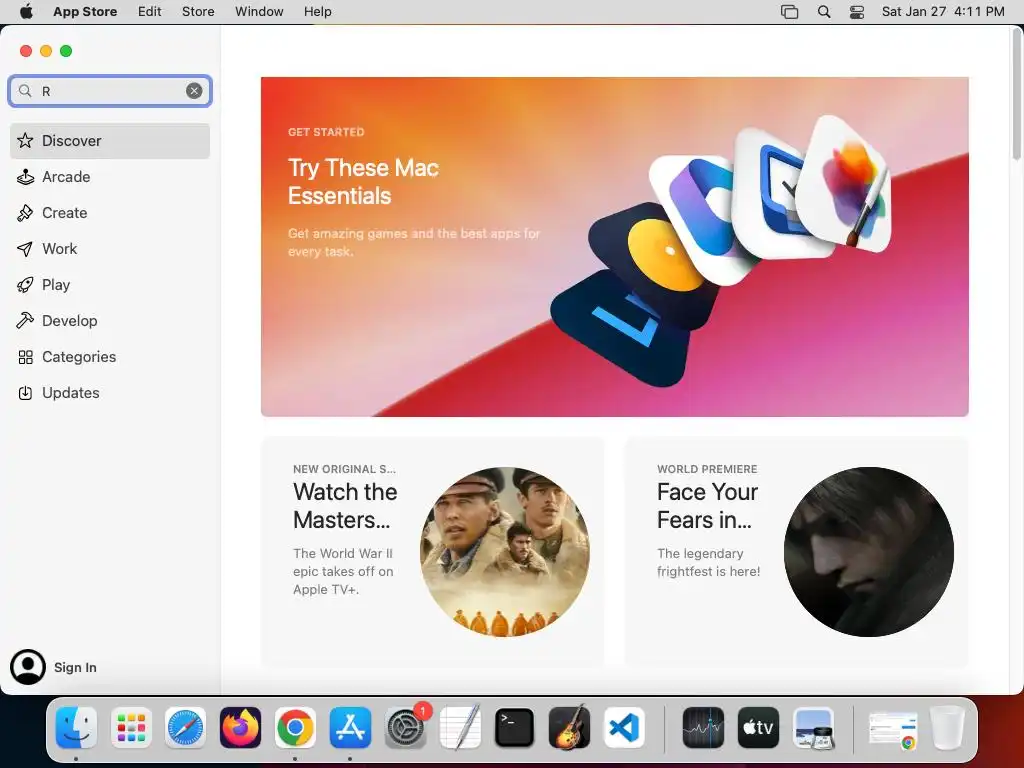Clear the search field with the X button
This screenshot has width=1024, height=768.
[x=194, y=91]
